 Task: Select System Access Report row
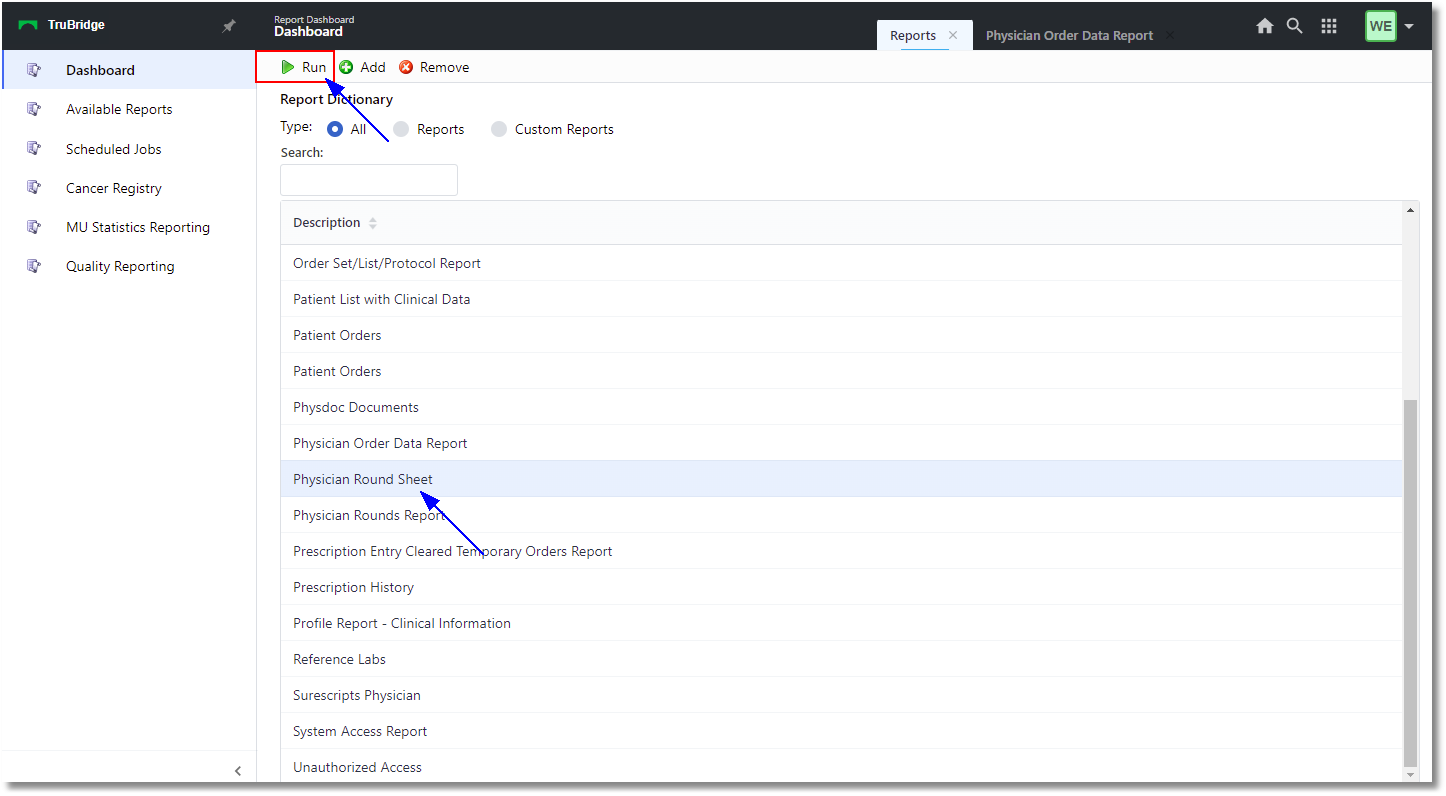click(x=841, y=731)
